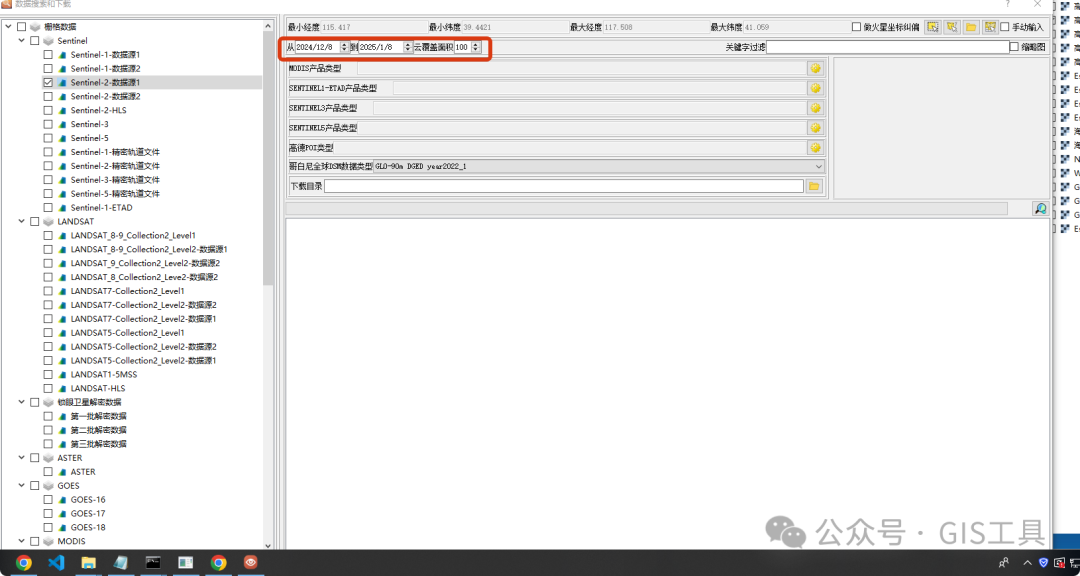Enable the 手动输入 checkbox
This screenshot has width=1080, height=576.
pos(1005,27)
